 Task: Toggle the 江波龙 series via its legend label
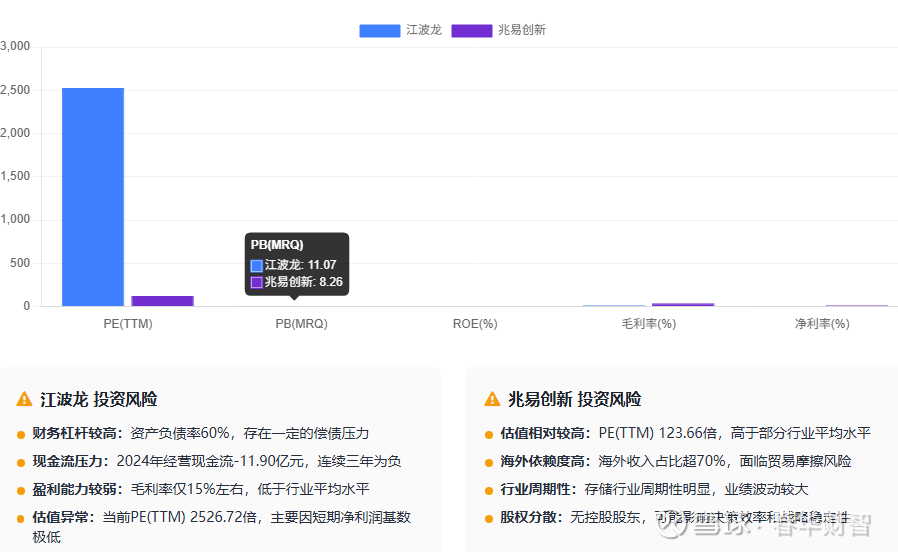423,30
